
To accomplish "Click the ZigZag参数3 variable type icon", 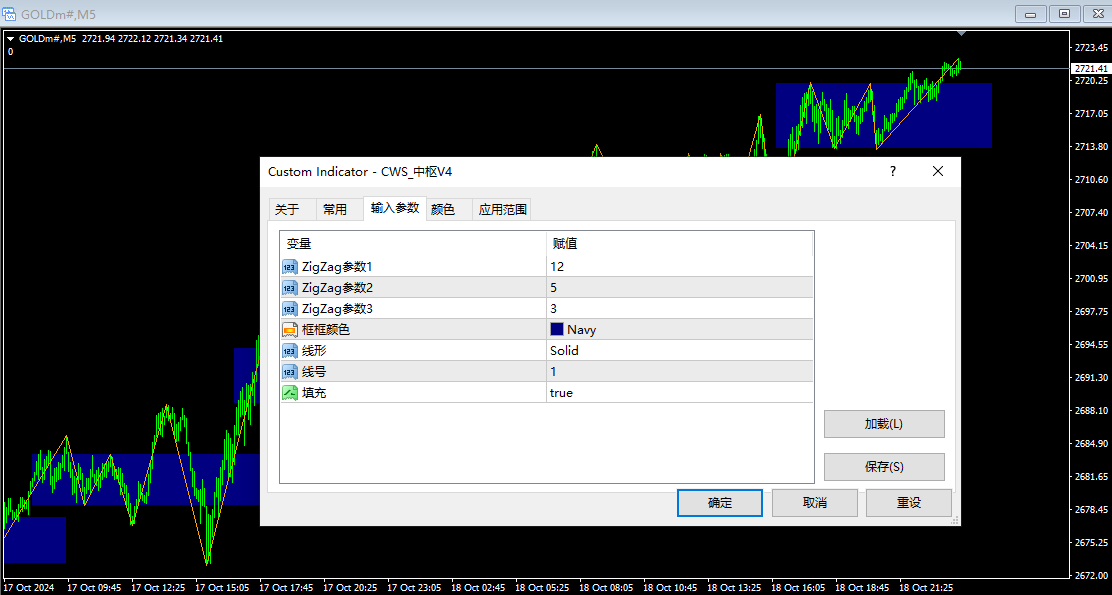I will coord(289,309).
